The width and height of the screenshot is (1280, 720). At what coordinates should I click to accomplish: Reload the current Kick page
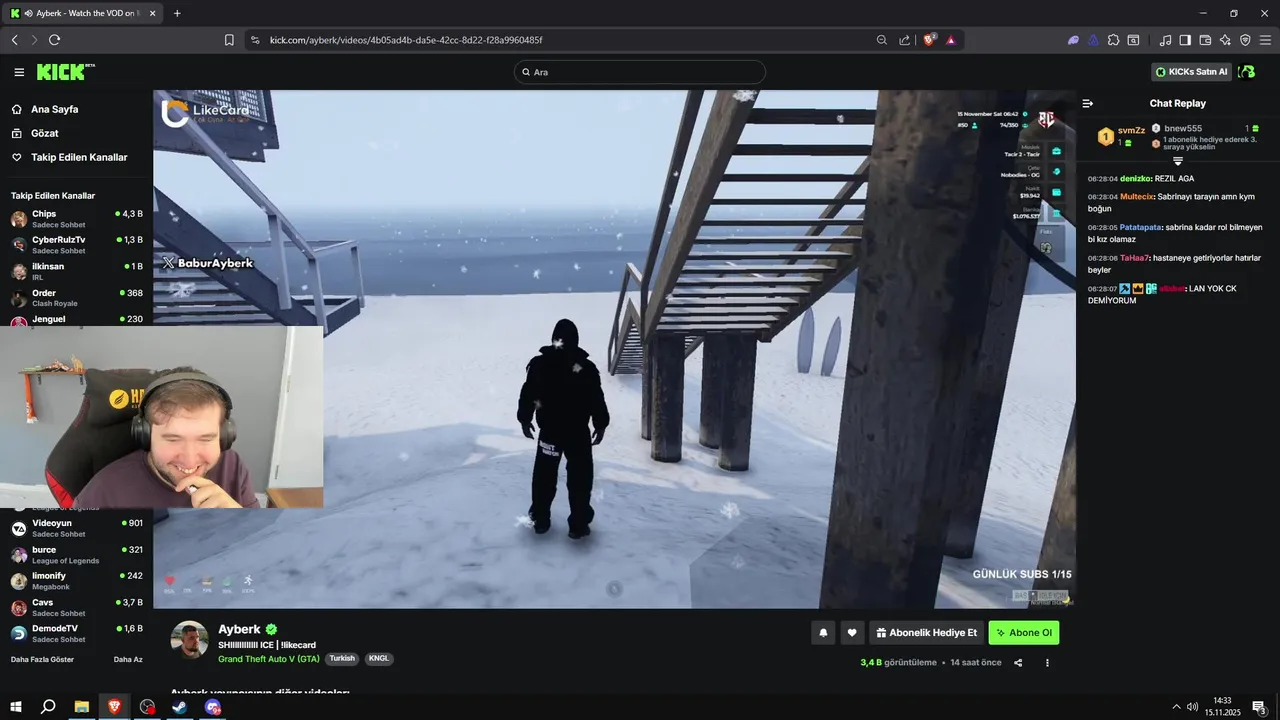coord(54,40)
